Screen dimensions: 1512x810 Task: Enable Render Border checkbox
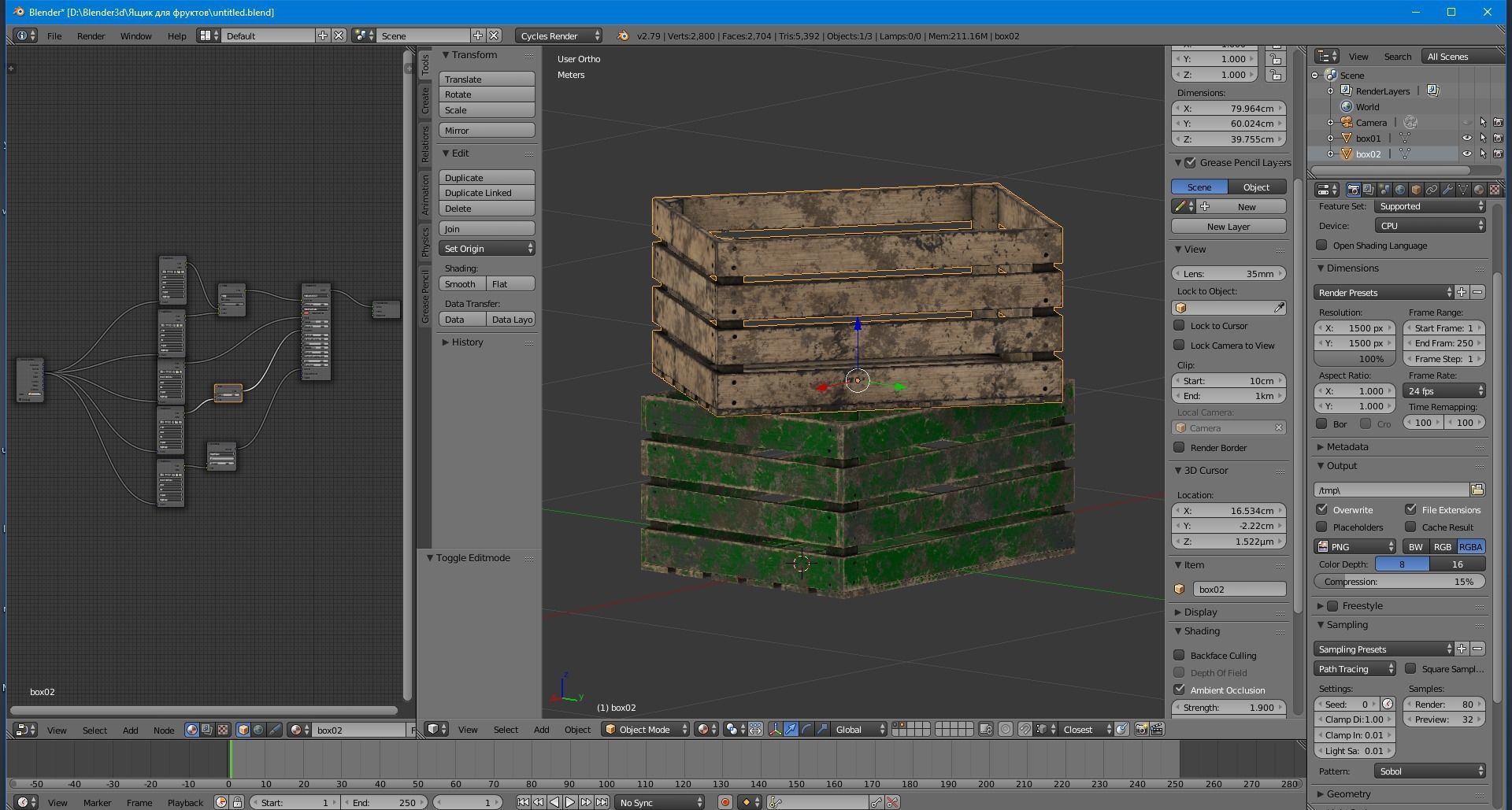click(x=1179, y=447)
